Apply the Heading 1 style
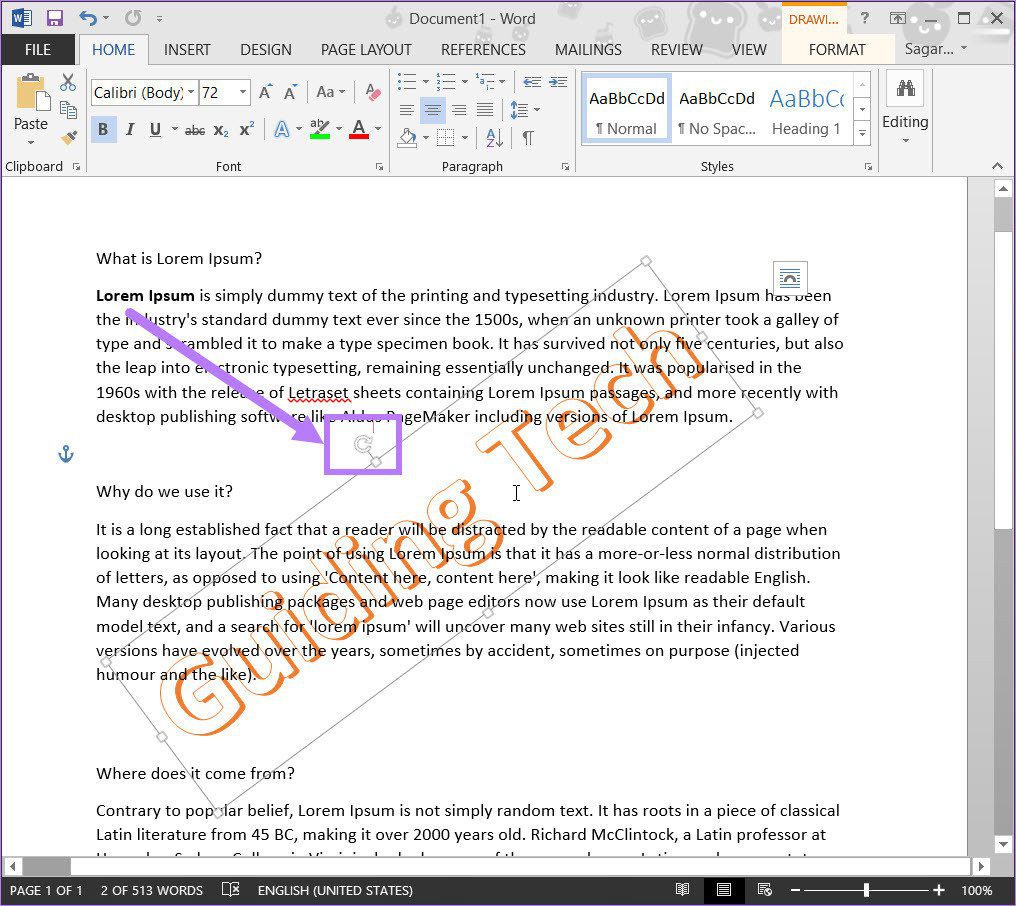 806,110
